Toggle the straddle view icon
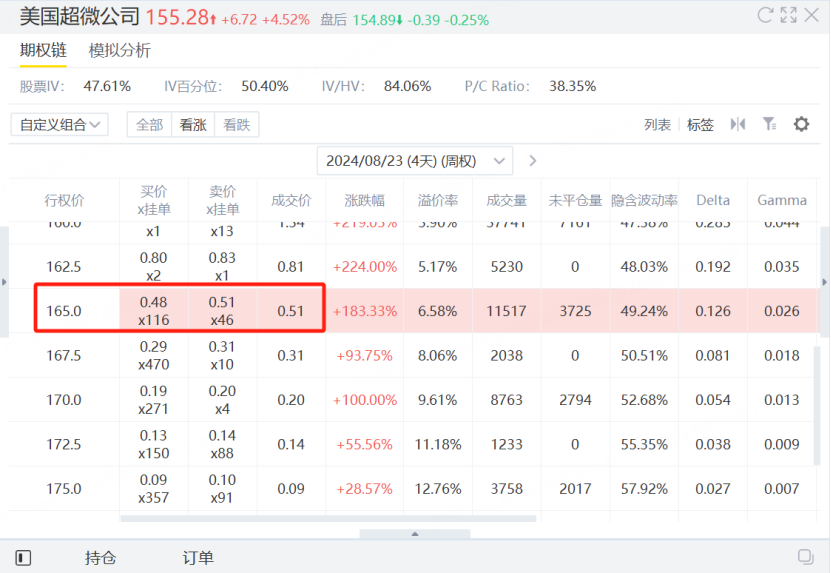 click(x=738, y=124)
